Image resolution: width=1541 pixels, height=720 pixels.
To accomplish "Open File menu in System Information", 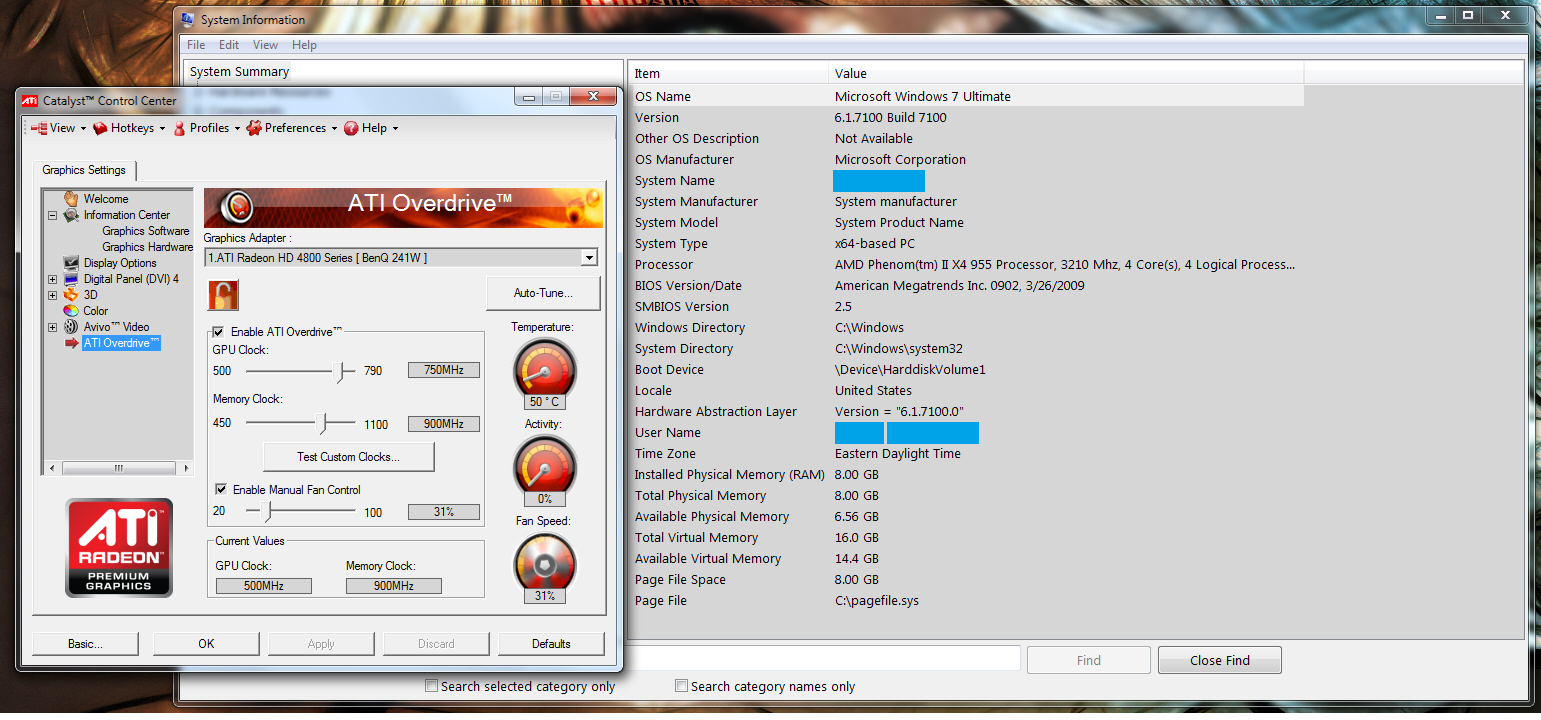I will pos(196,45).
